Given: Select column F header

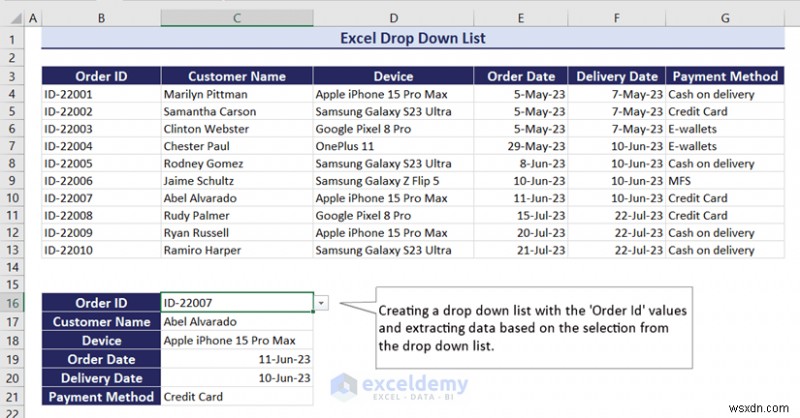Looking at the screenshot, I should (616, 18).
